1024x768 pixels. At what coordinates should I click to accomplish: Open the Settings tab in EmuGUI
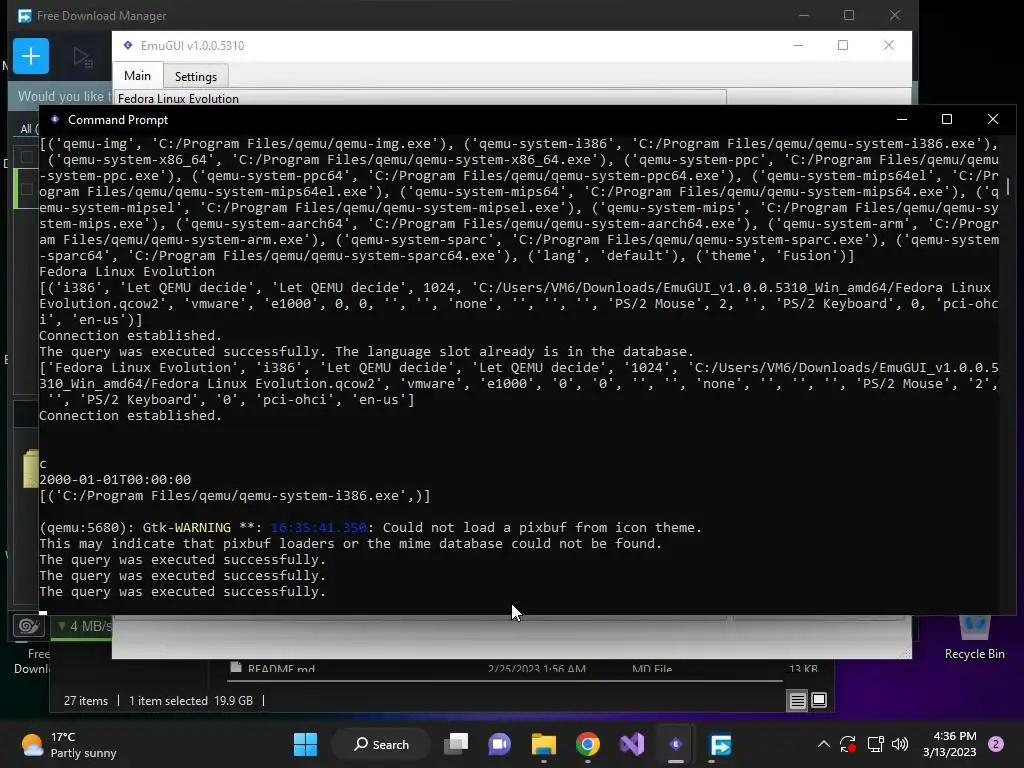coord(195,76)
